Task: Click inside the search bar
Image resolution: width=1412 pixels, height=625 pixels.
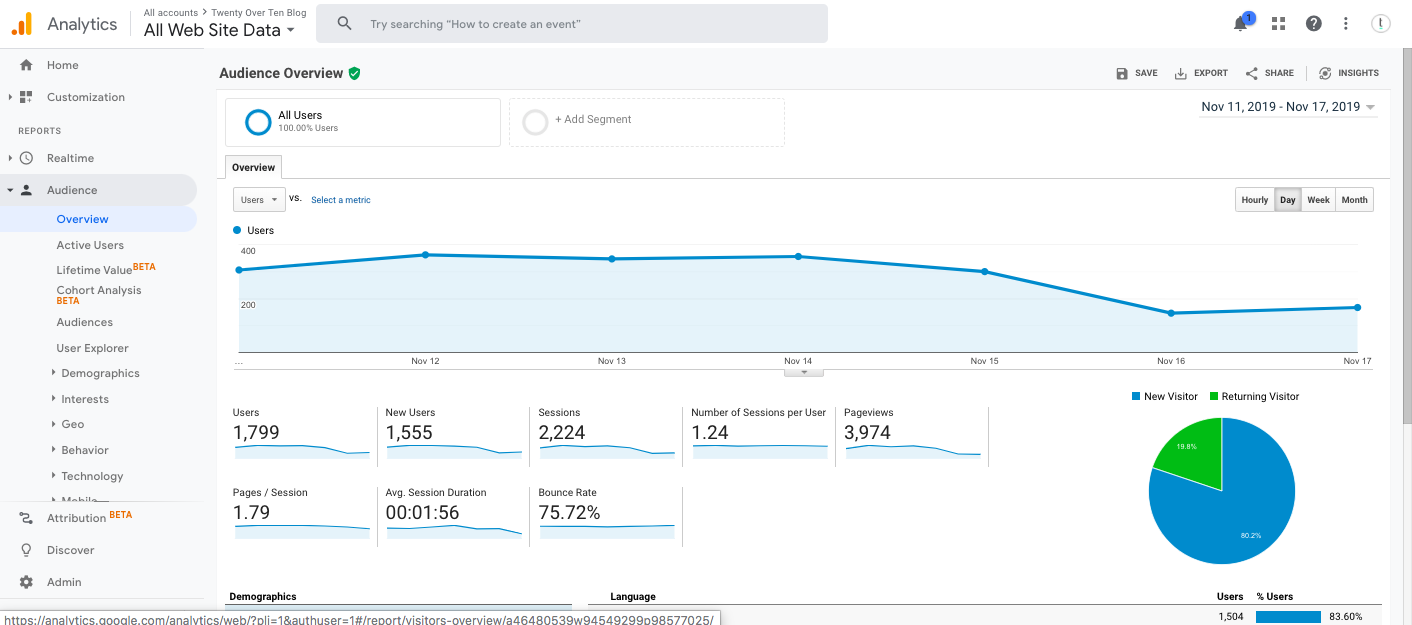Action: [x=571, y=23]
